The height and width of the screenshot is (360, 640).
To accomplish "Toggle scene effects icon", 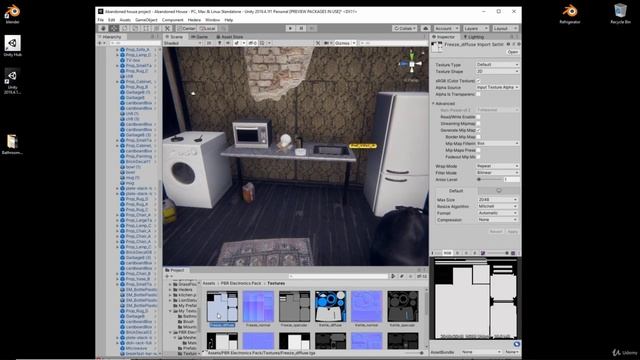I will pos(237,43).
